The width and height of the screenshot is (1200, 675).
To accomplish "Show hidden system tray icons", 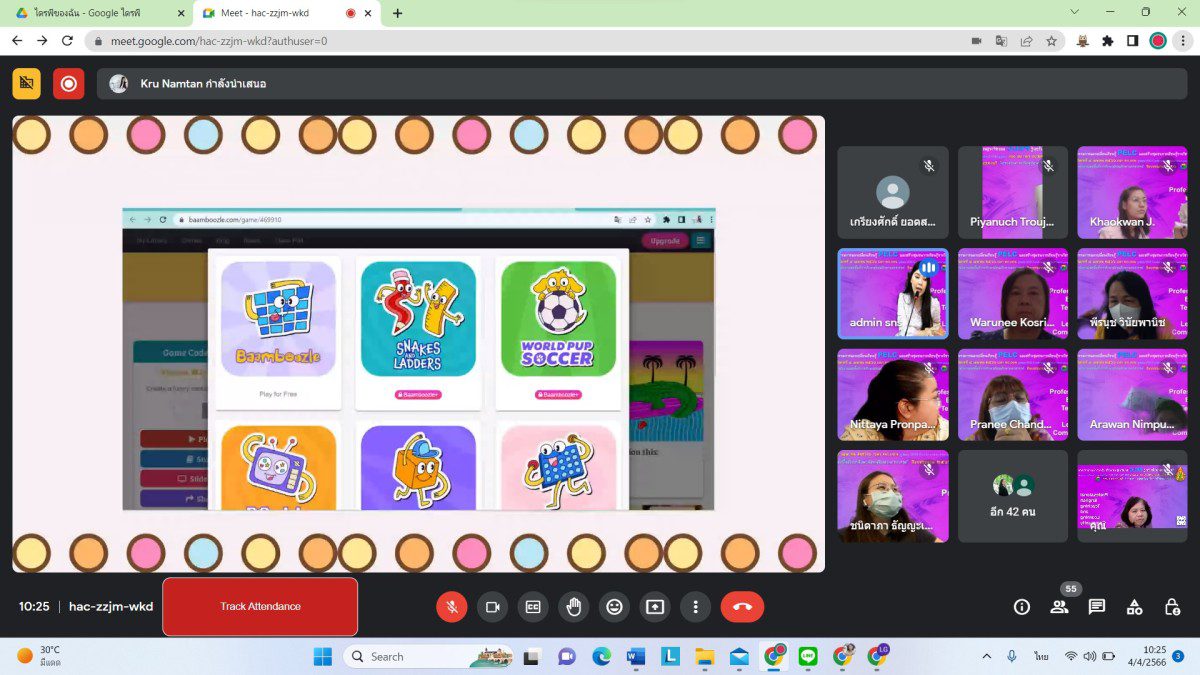I will 987,656.
